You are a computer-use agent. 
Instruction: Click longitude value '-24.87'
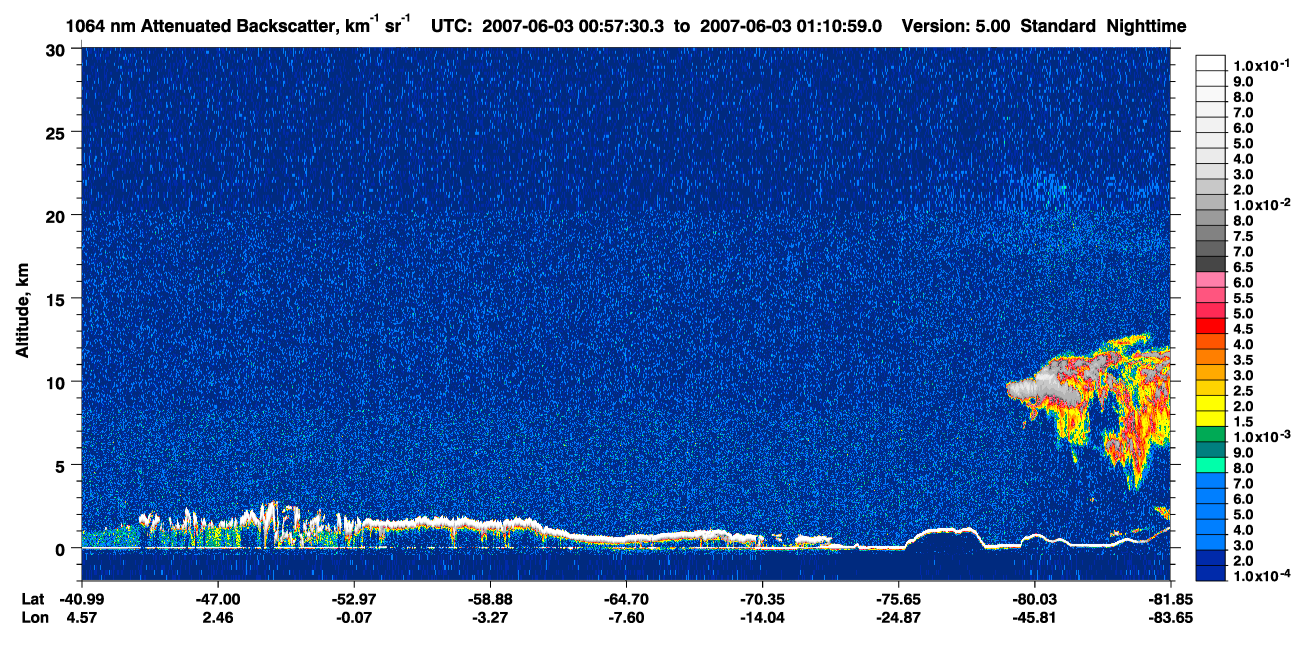click(x=899, y=617)
